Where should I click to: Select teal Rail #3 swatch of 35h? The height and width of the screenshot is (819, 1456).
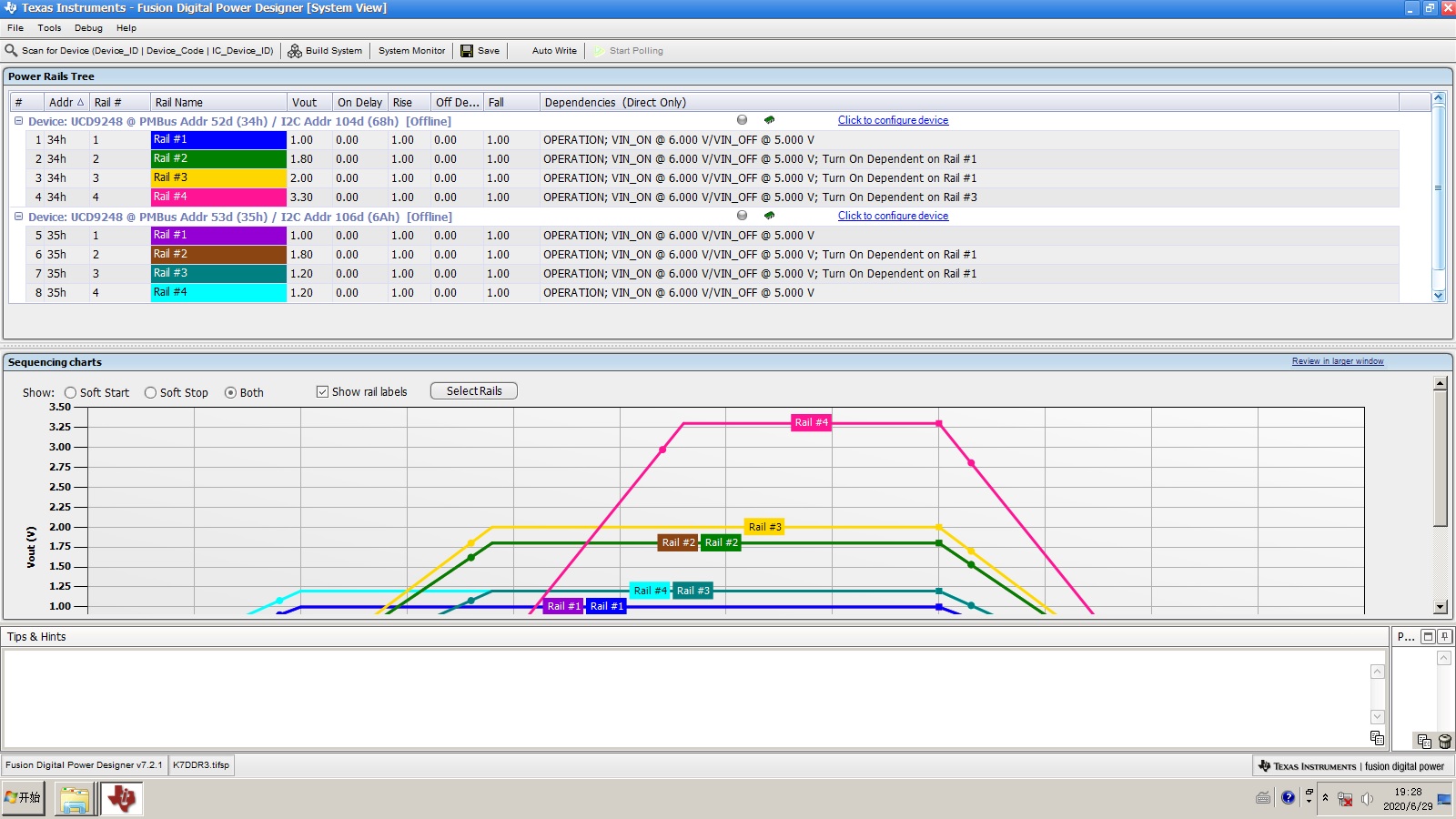tap(218, 274)
